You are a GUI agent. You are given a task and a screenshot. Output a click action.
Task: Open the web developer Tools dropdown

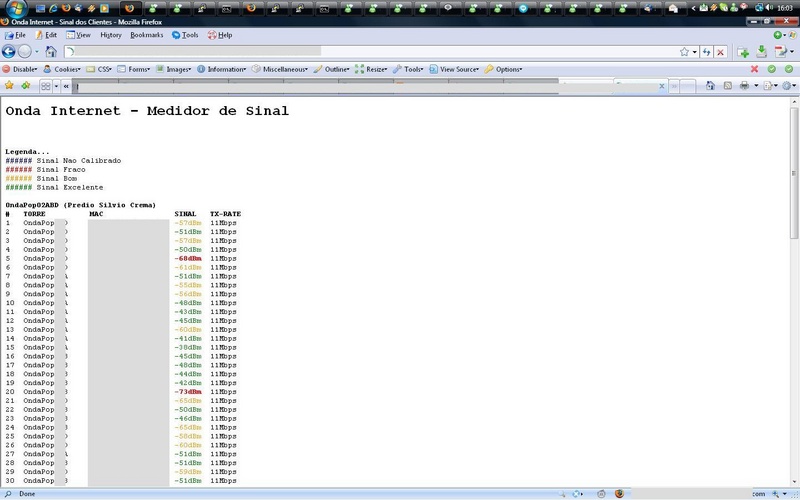[408, 69]
